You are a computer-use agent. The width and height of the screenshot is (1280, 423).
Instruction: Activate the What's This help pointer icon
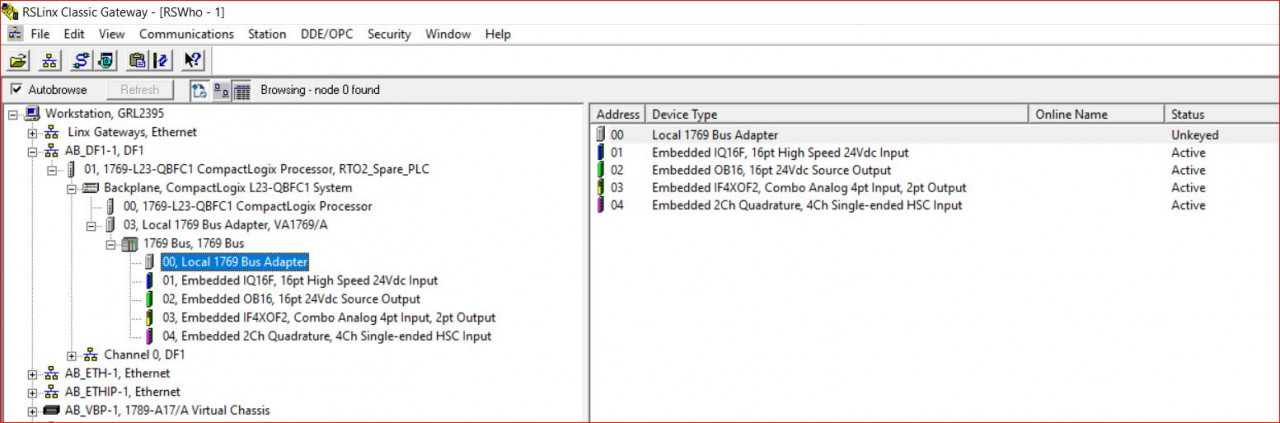pyautogui.click(x=192, y=61)
